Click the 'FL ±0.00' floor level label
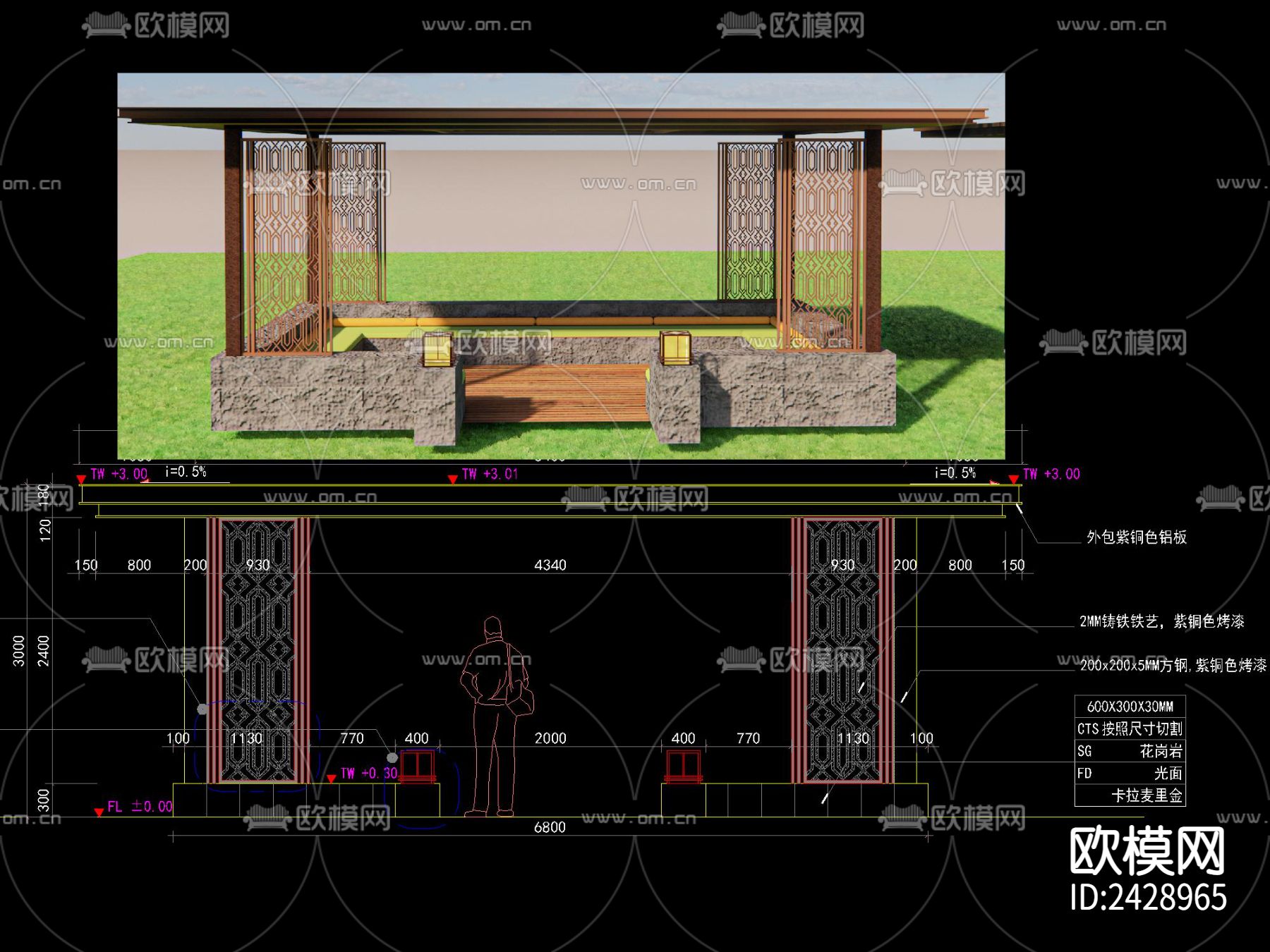 pyautogui.click(x=140, y=806)
